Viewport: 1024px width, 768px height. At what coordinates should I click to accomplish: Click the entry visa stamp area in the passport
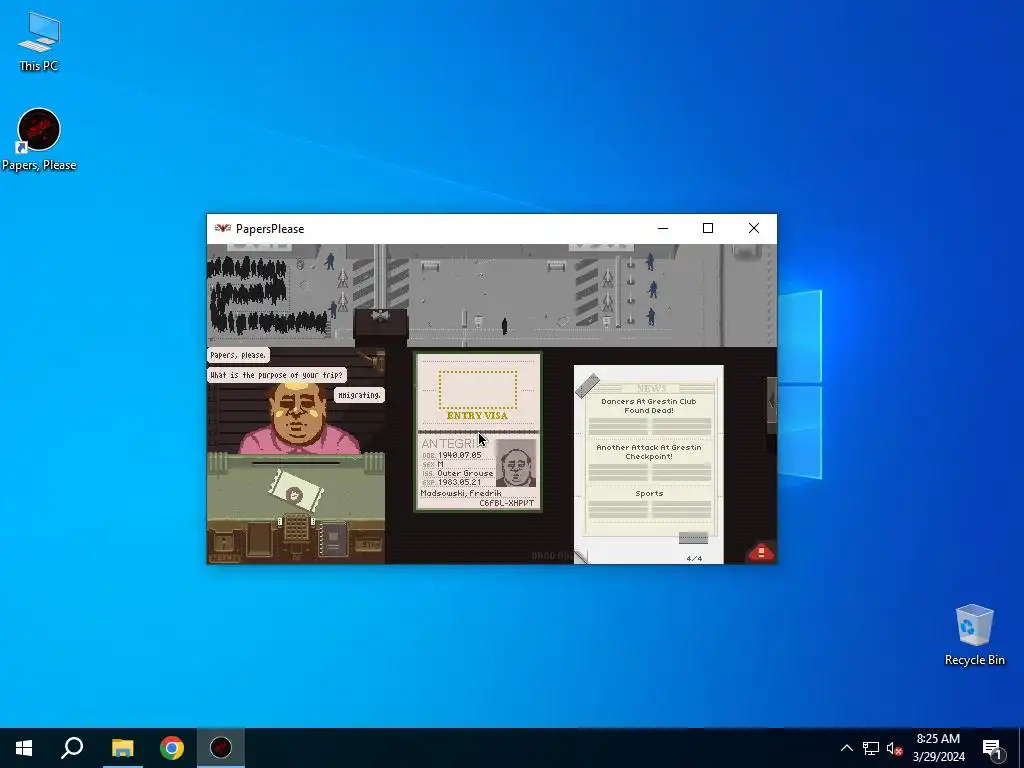coord(477,390)
